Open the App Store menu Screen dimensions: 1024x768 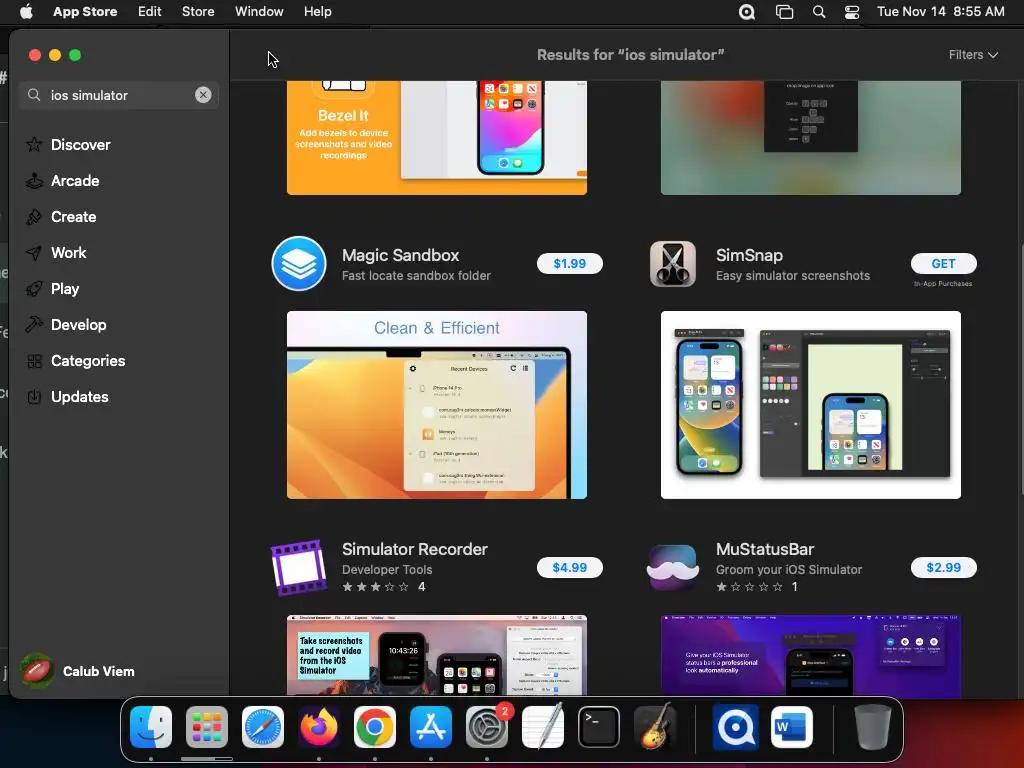[x=85, y=11]
